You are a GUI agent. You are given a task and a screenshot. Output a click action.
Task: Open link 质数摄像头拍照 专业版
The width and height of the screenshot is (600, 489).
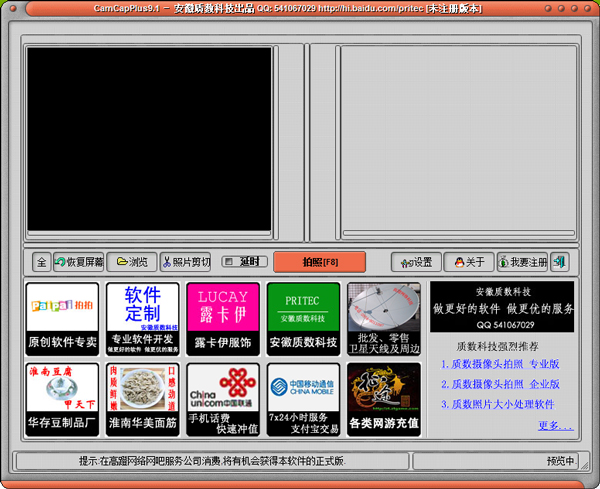pyautogui.click(x=500, y=364)
